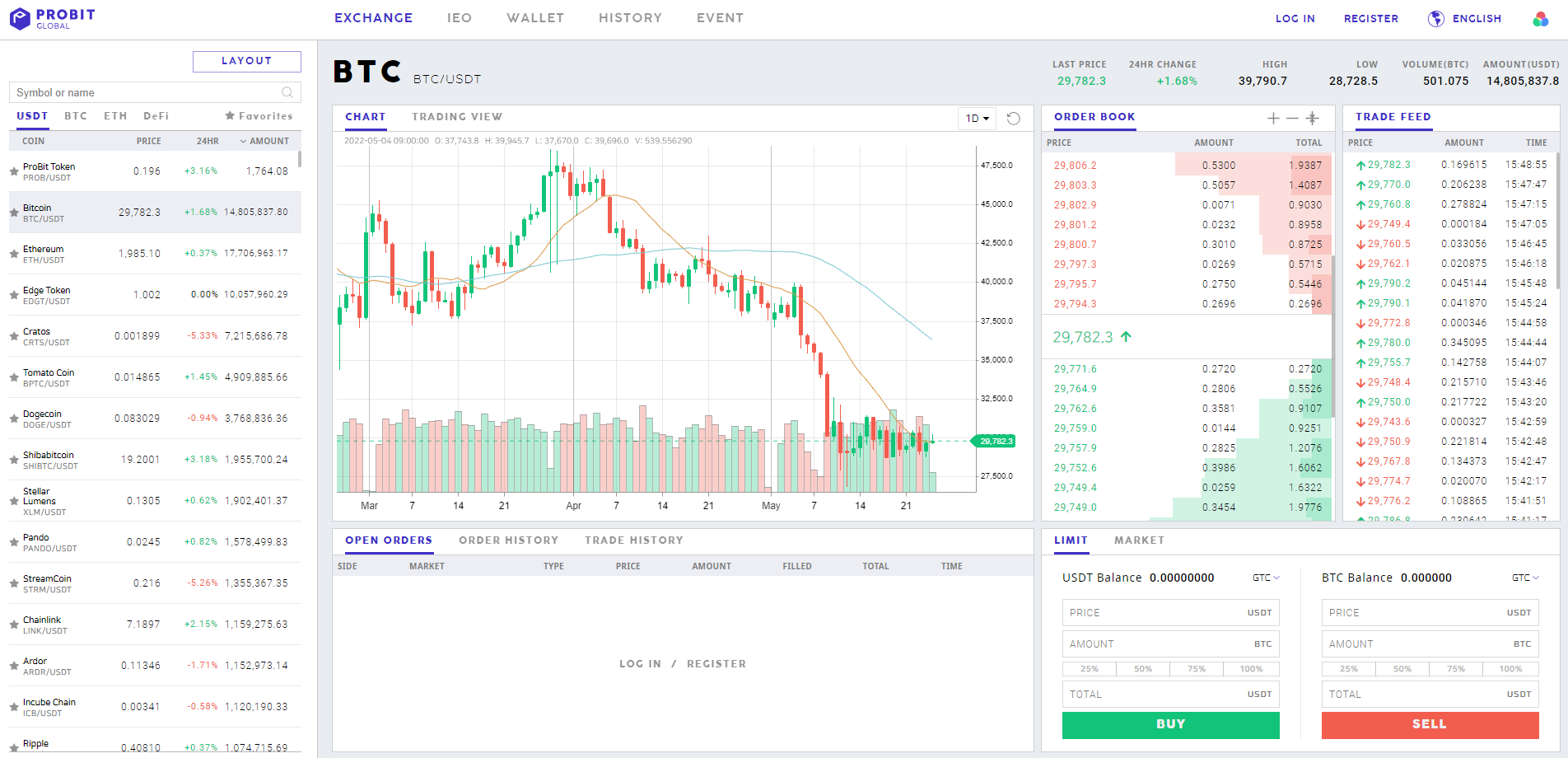Click order book minus icon
This screenshot has width=1568, height=758.
(x=1292, y=119)
